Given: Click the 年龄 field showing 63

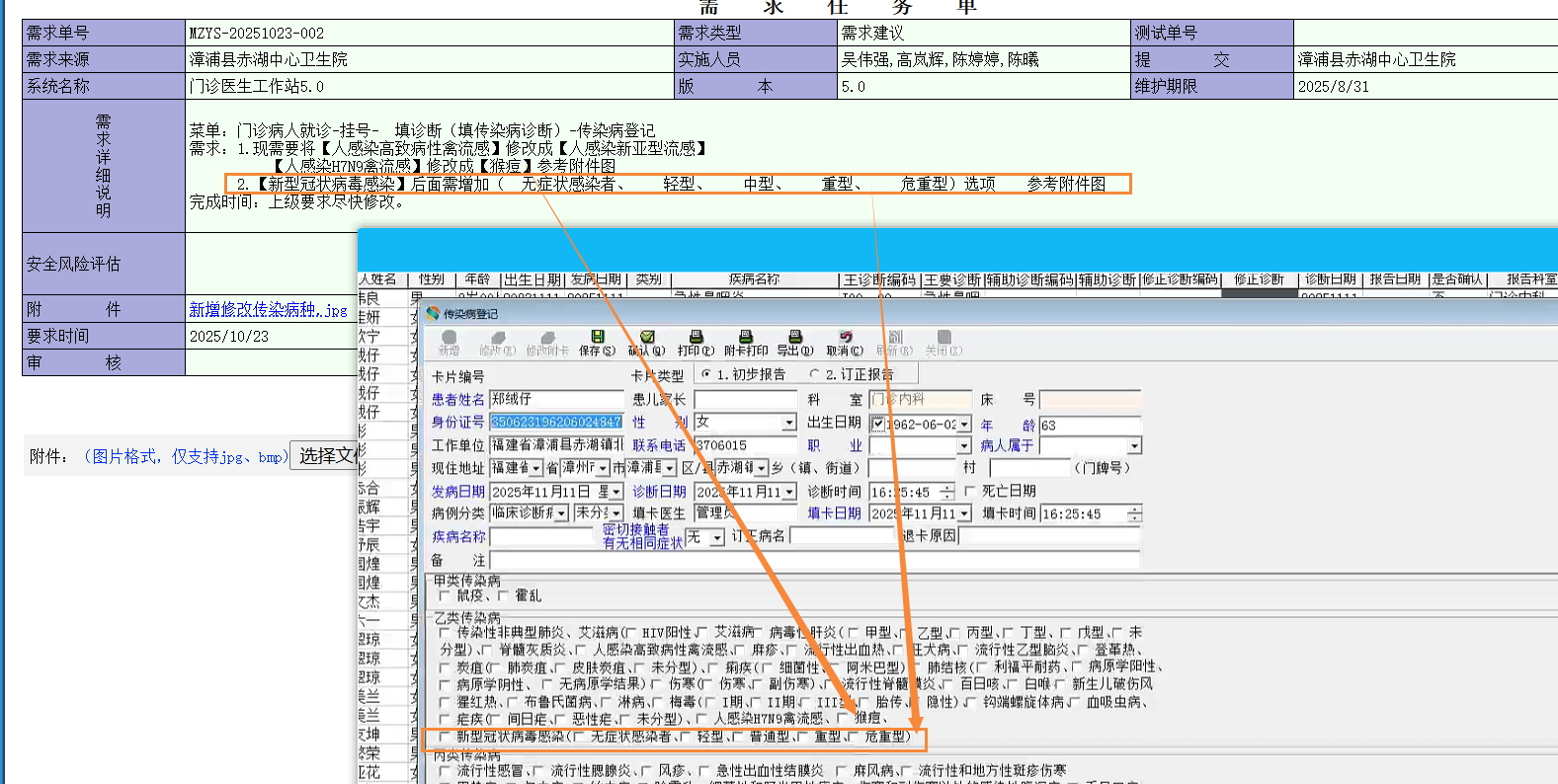Looking at the screenshot, I should (x=1090, y=425).
